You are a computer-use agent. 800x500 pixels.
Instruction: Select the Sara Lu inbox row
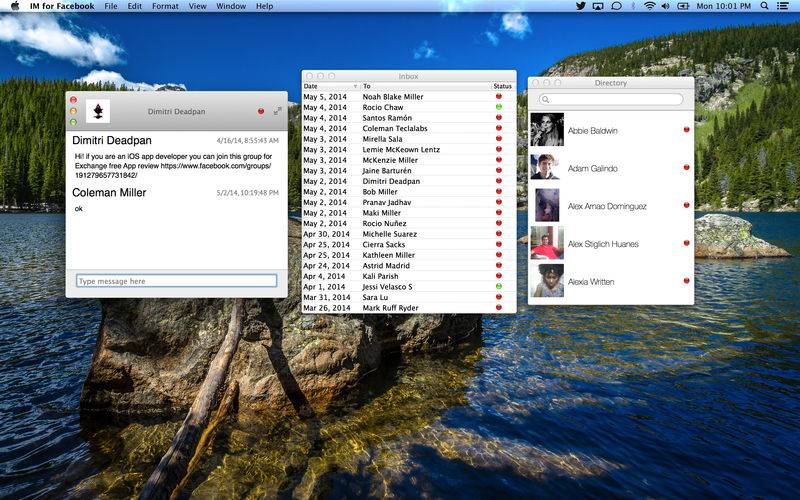click(x=409, y=297)
